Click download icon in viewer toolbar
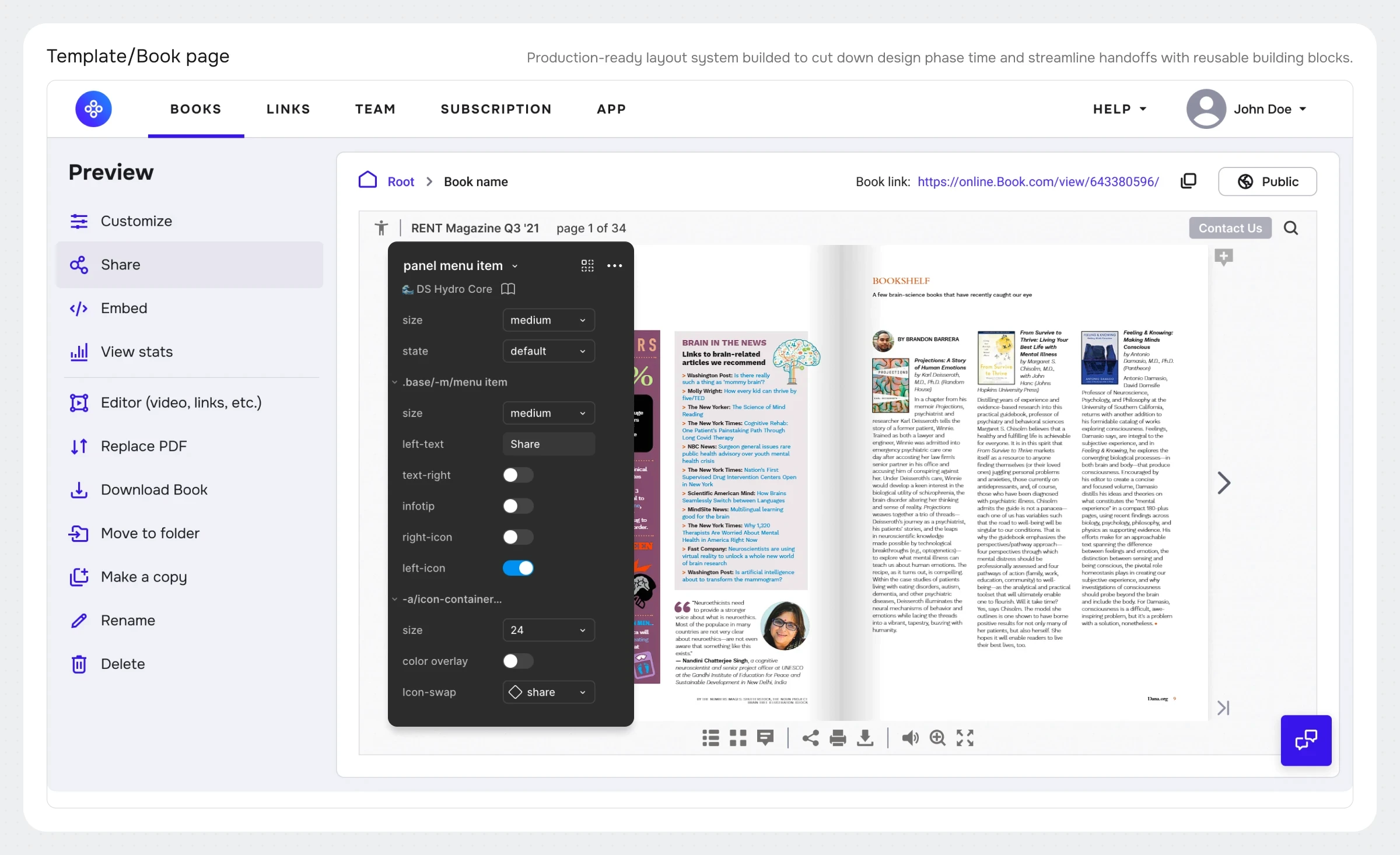1400x855 pixels. 865,738
